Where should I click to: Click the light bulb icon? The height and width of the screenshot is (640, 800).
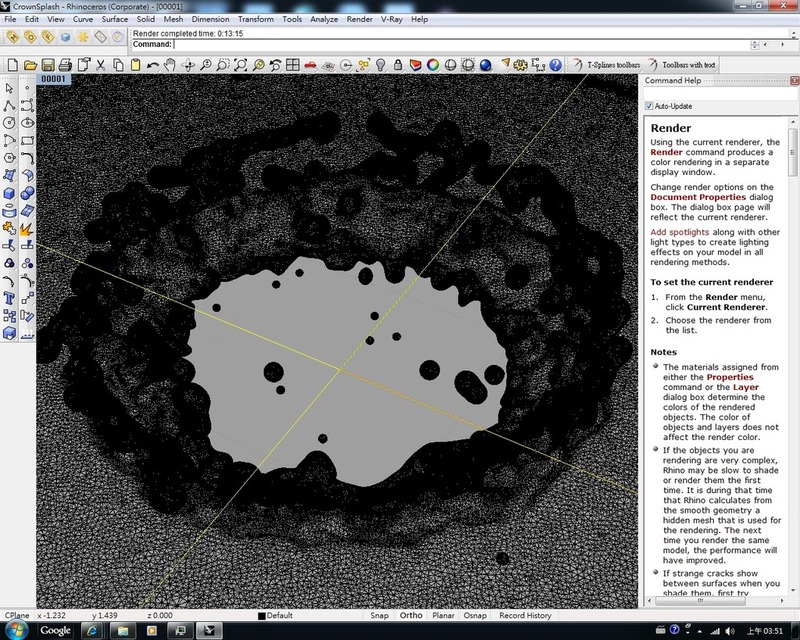click(x=380, y=65)
